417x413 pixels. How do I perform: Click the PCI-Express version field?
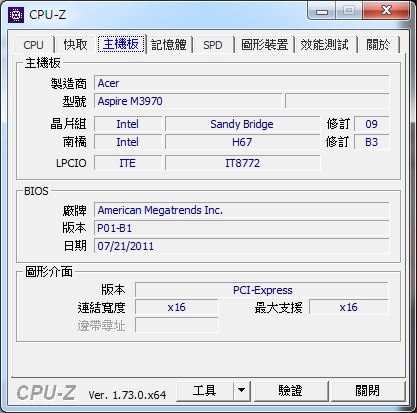(262, 290)
